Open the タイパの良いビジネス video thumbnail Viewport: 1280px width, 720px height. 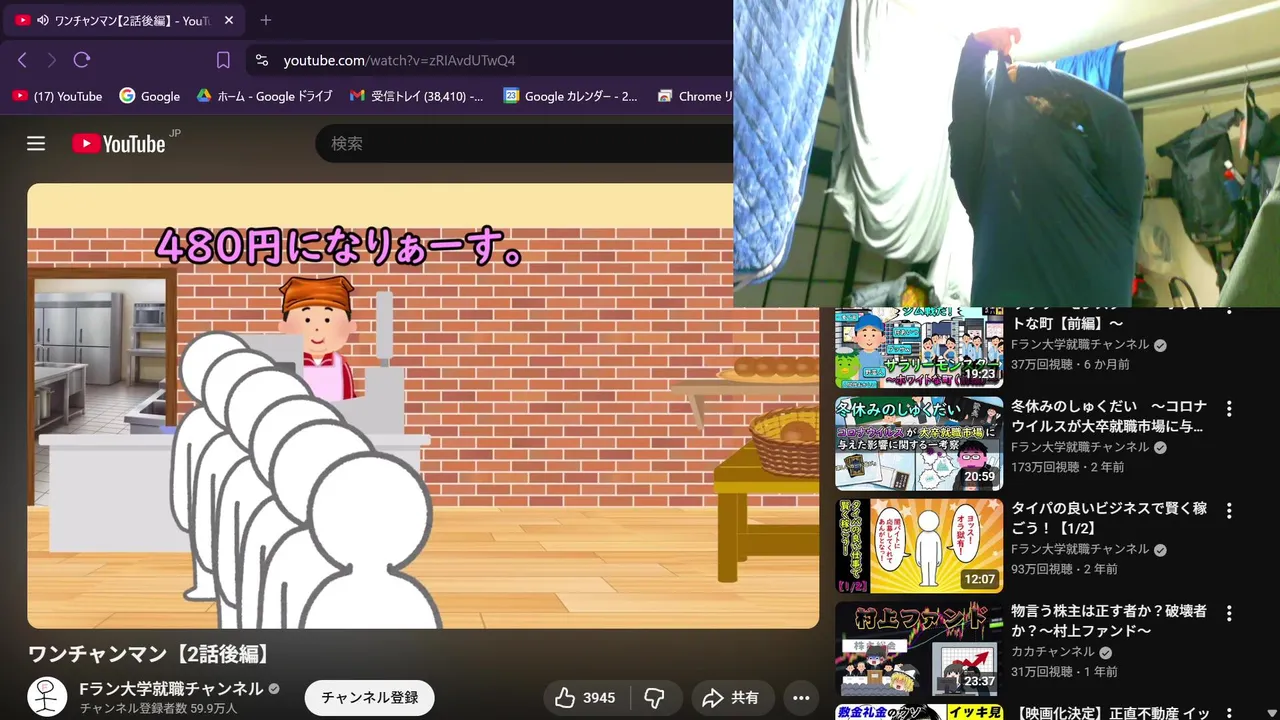(x=919, y=546)
